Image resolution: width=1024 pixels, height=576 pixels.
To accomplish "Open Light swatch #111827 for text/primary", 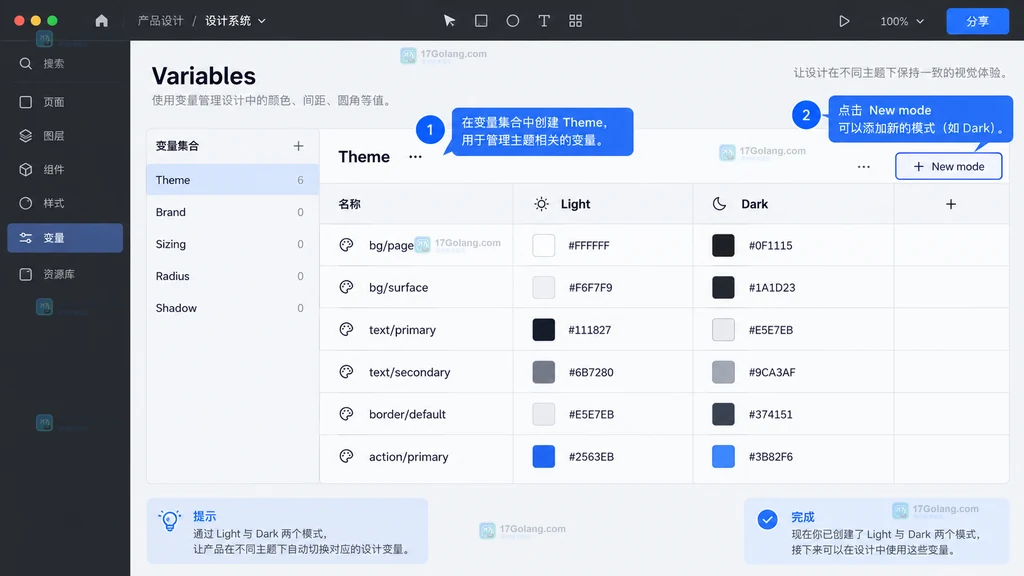I will point(543,330).
